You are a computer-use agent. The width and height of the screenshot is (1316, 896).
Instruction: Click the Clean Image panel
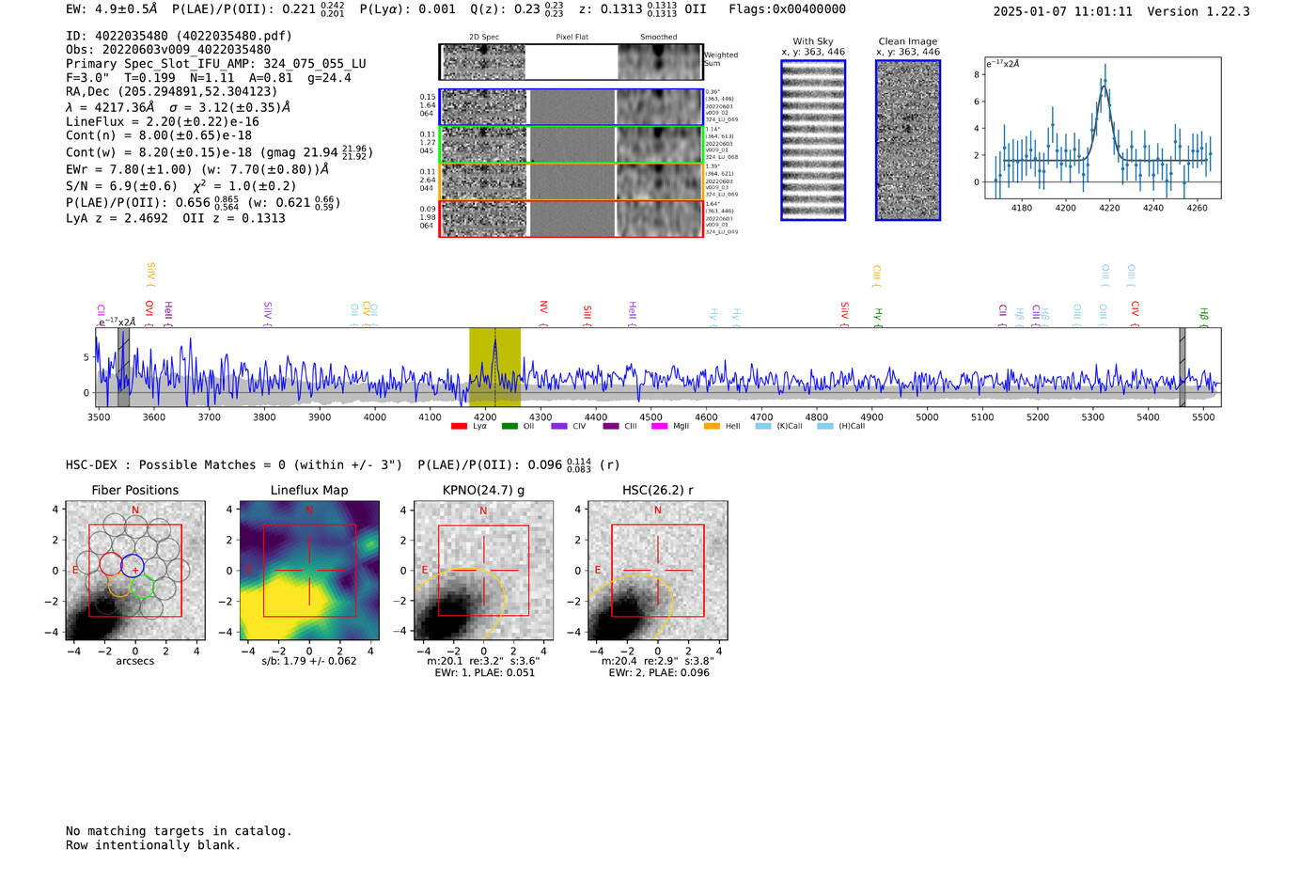(908, 140)
